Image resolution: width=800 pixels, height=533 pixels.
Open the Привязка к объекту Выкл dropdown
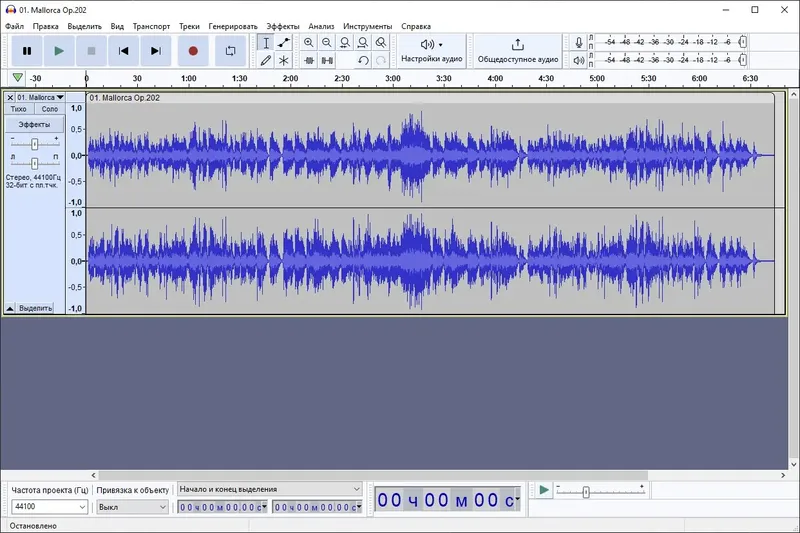click(x=132, y=507)
